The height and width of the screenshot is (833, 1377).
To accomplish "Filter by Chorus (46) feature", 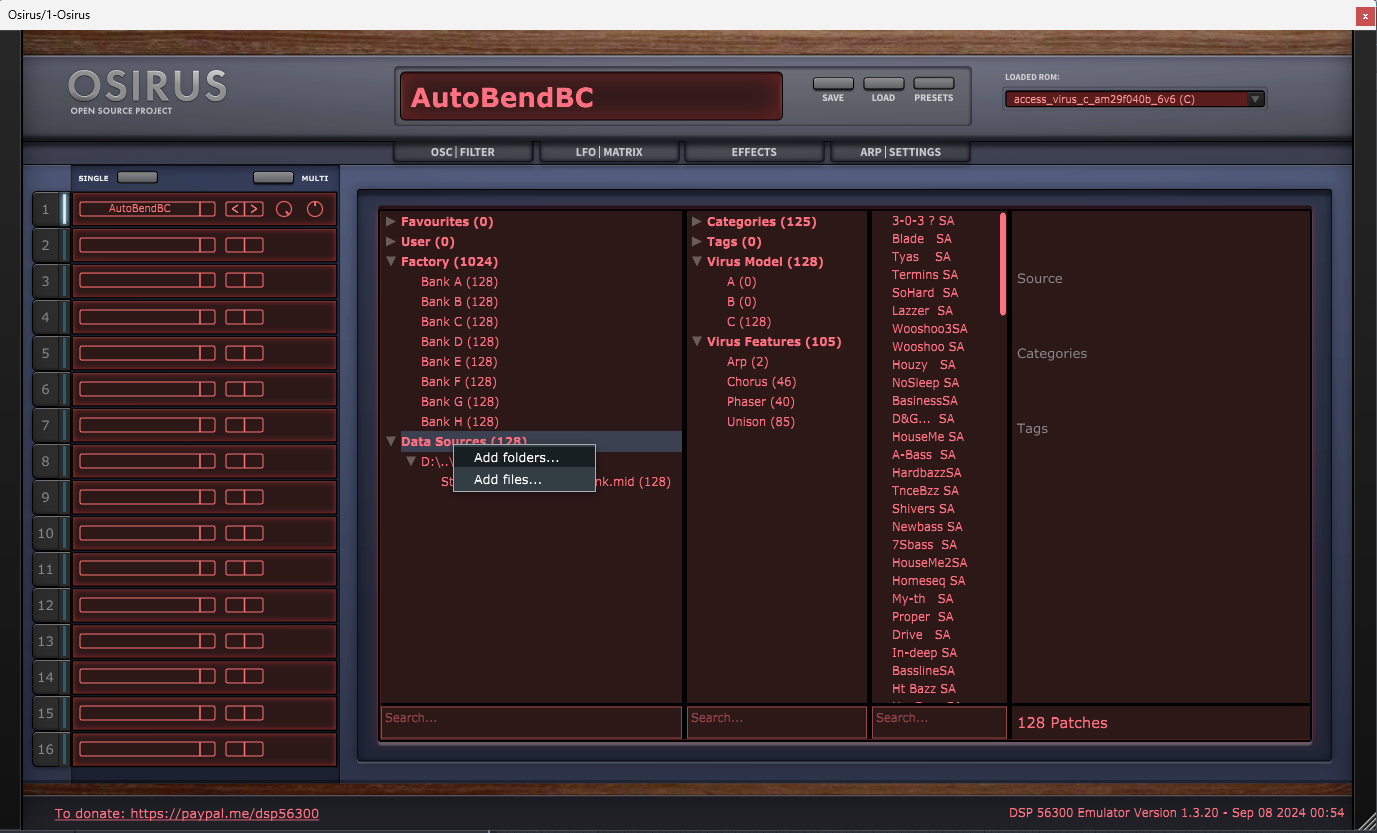I will coord(761,382).
